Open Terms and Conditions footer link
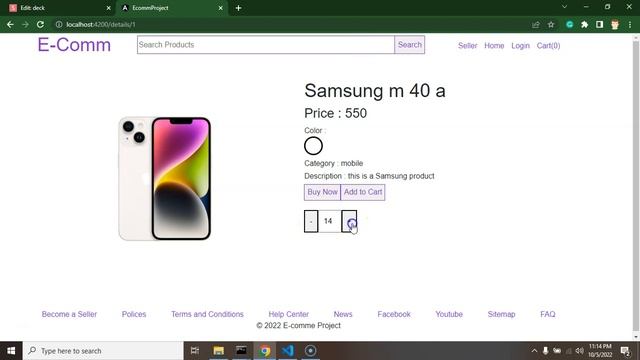Screen dimensions: 640x360 point(207,314)
